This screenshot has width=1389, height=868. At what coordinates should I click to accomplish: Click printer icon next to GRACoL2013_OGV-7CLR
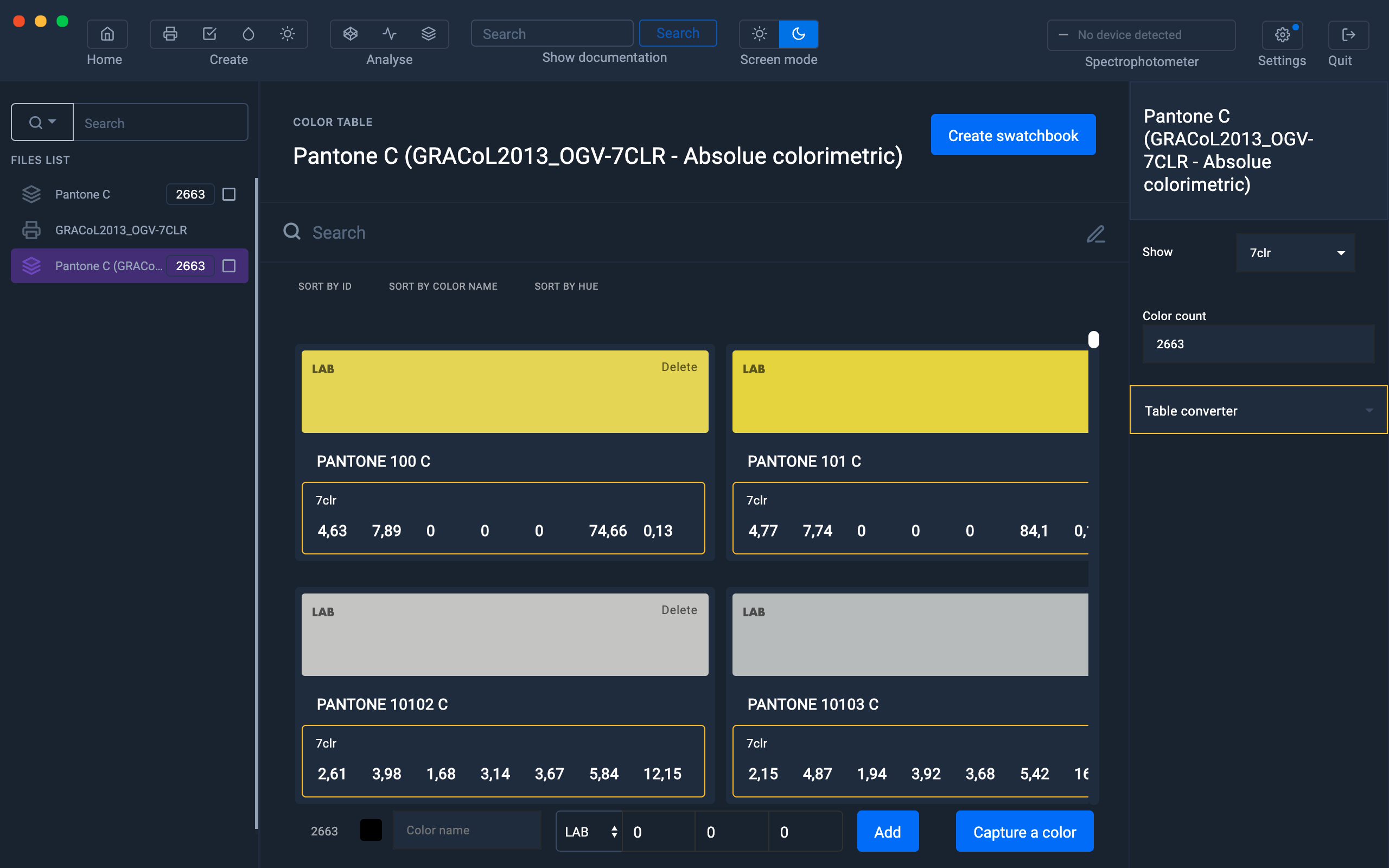pyautogui.click(x=31, y=230)
